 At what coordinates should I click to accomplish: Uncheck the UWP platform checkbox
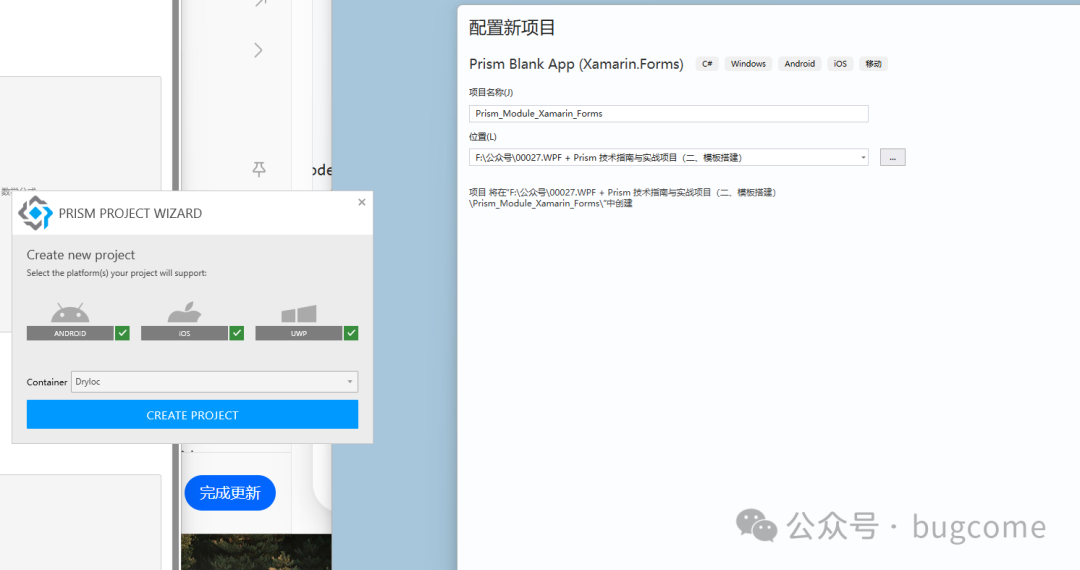tap(351, 333)
